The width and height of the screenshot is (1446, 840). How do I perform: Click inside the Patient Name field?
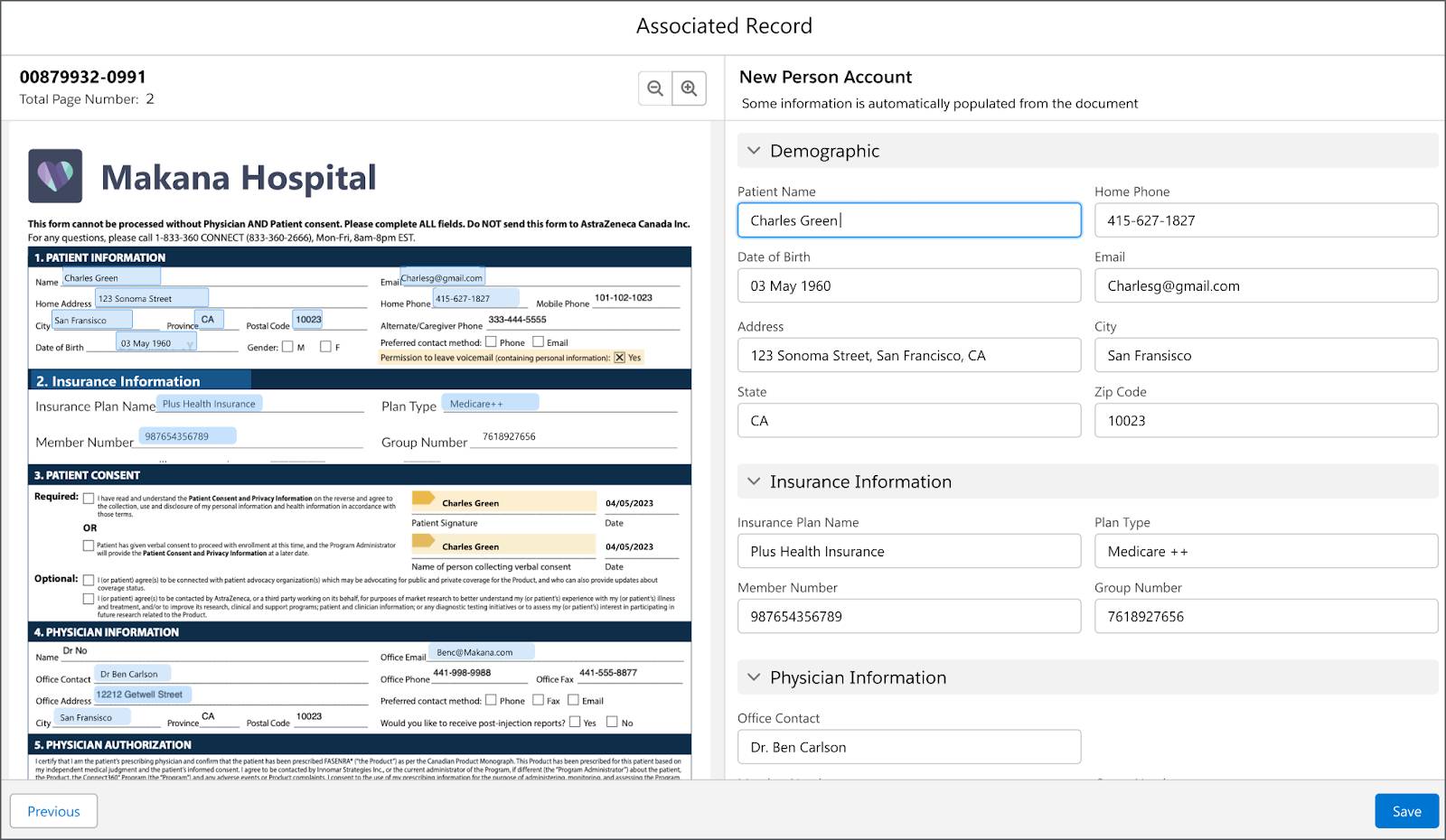coord(908,219)
